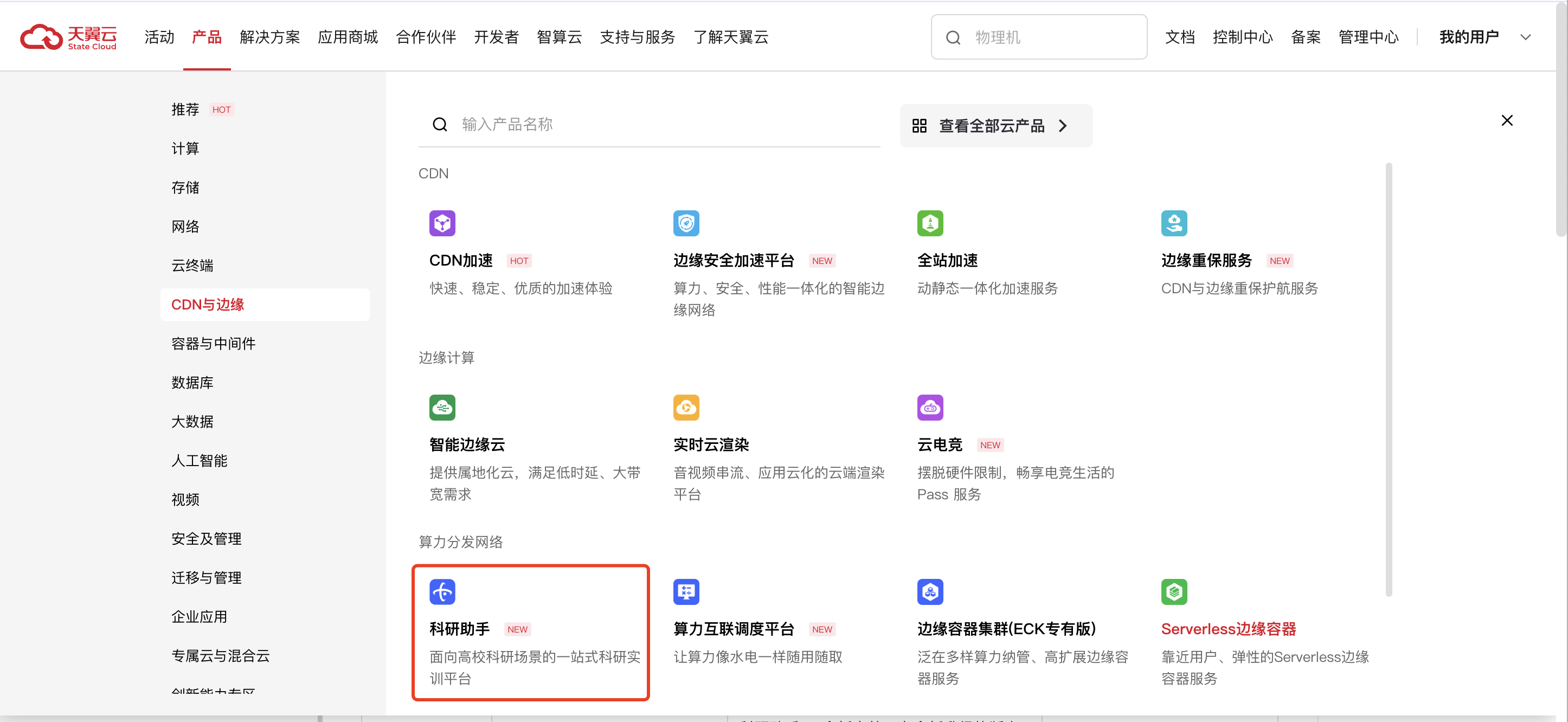The height and width of the screenshot is (722, 1568).
Task: Open the 备案 link
Action: coord(1306,37)
